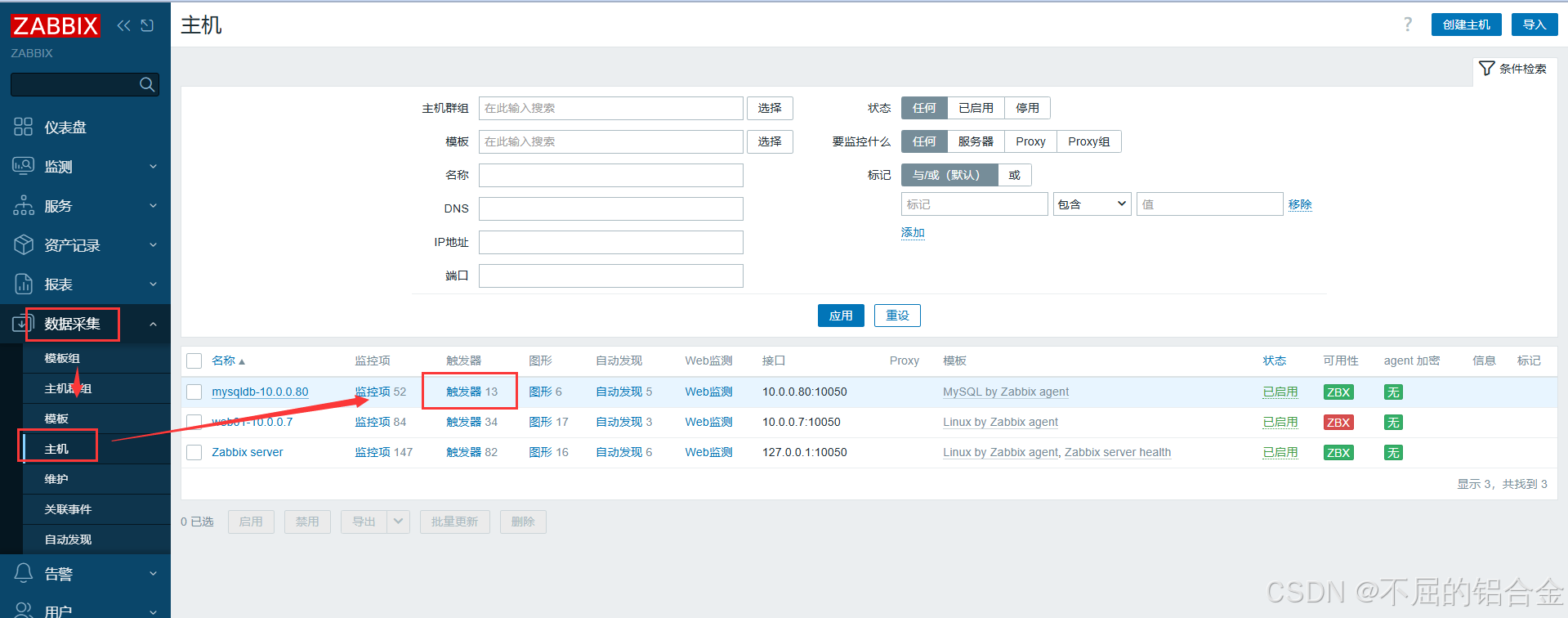This screenshot has width=1568, height=618.
Task: Click the 创建主机 button
Action: (1467, 25)
